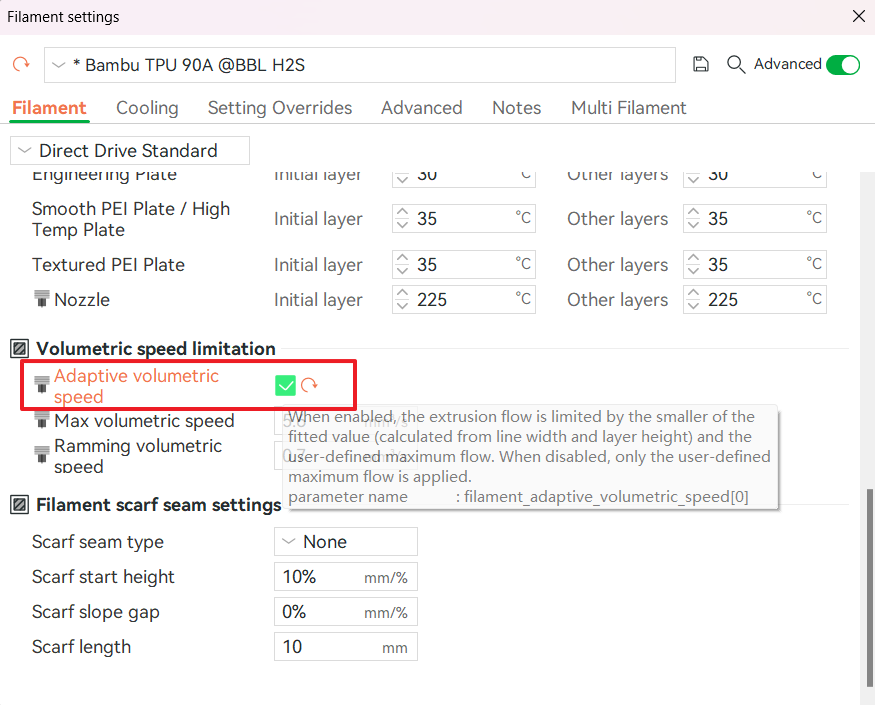Open the settings search magnifier

[x=735, y=64]
